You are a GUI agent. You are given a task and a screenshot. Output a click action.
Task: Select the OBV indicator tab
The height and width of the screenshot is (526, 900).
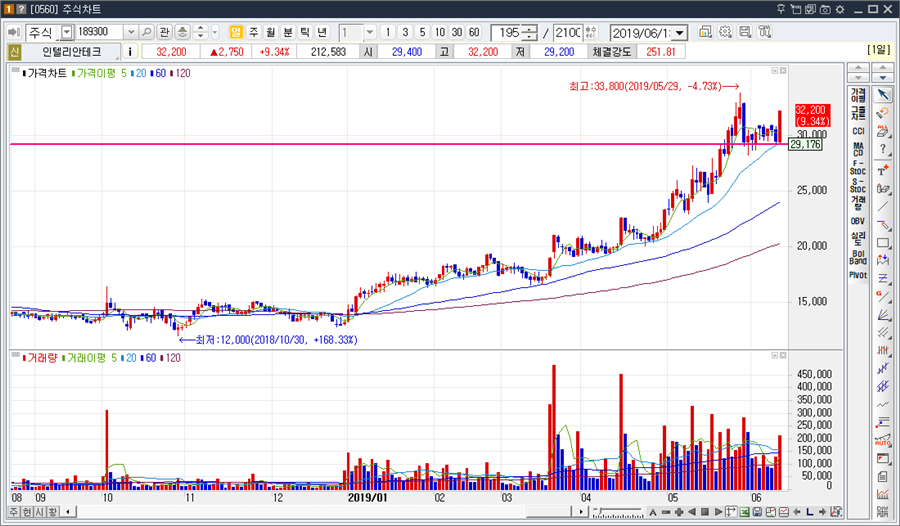click(x=859, y=221)
